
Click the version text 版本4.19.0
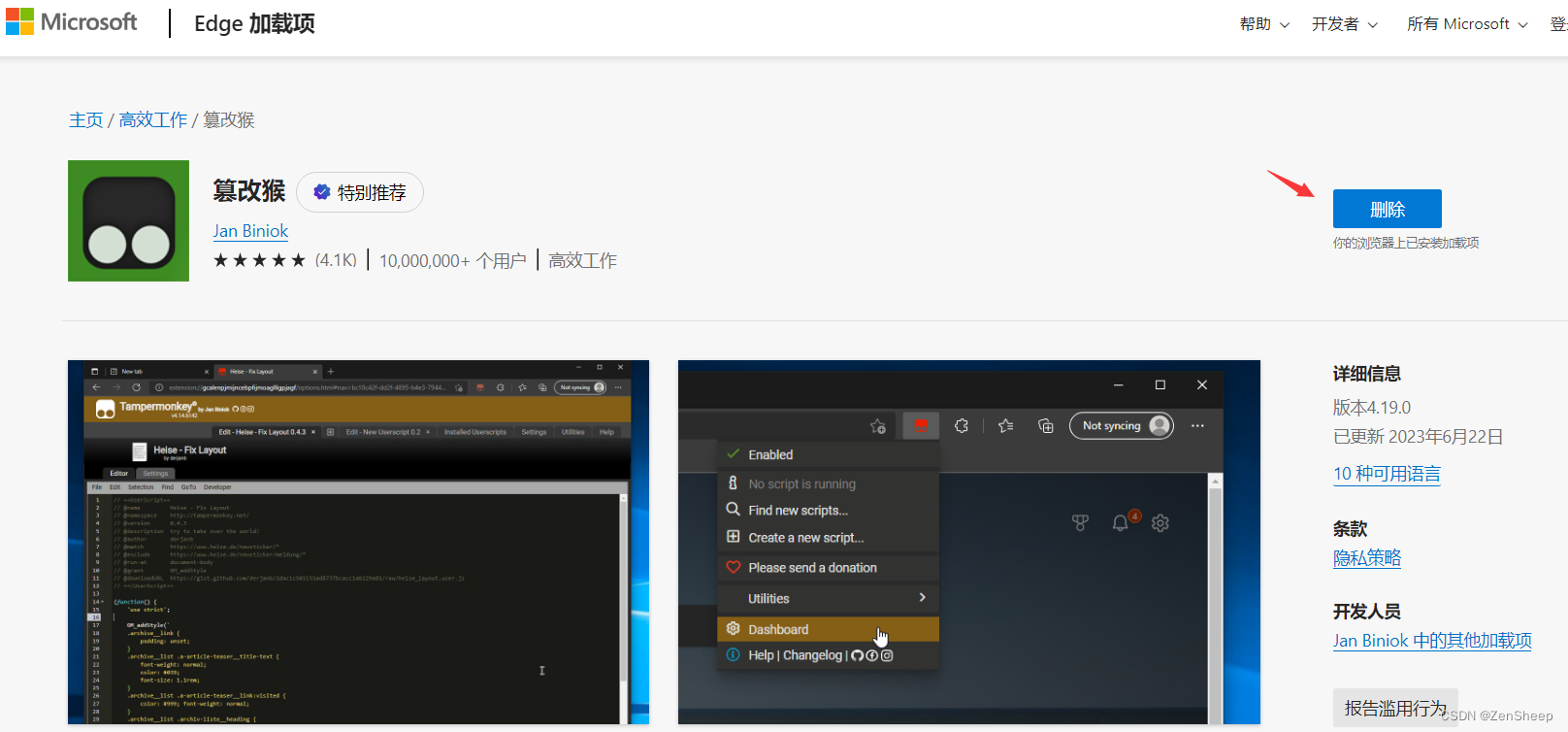pos(1372,408)
